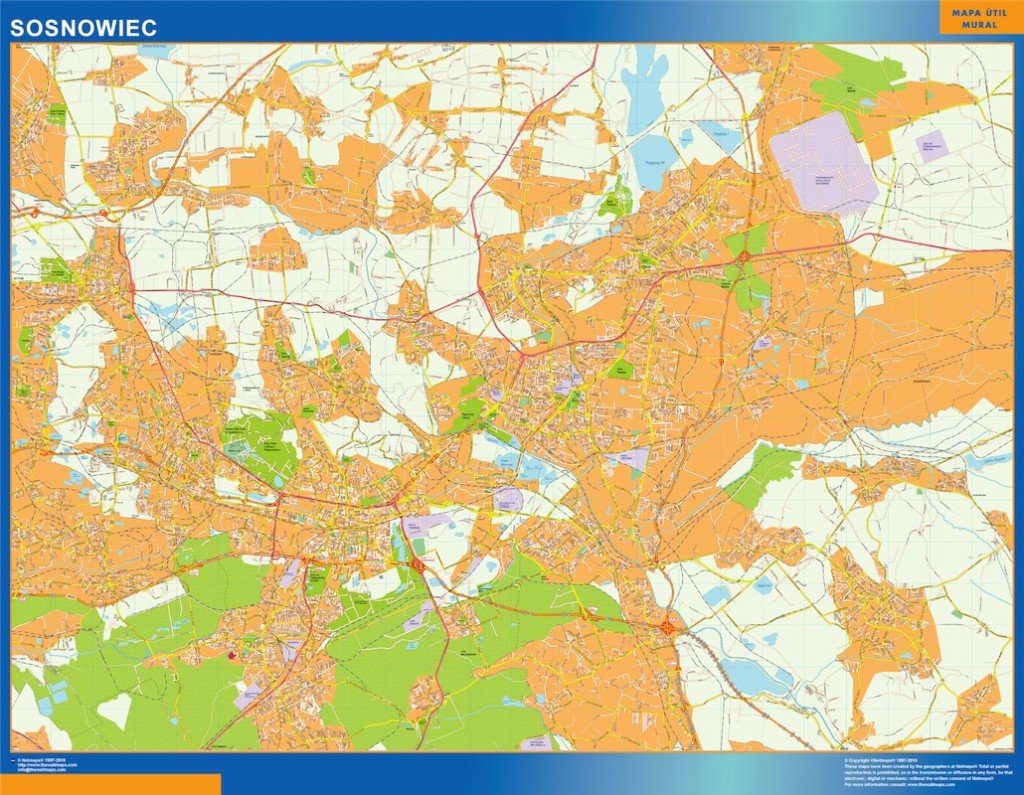The width and height of the screenshot is (1024, 795).
Task: Click the small Netmaps logo bottom-left
Action: tap(13, 760)
